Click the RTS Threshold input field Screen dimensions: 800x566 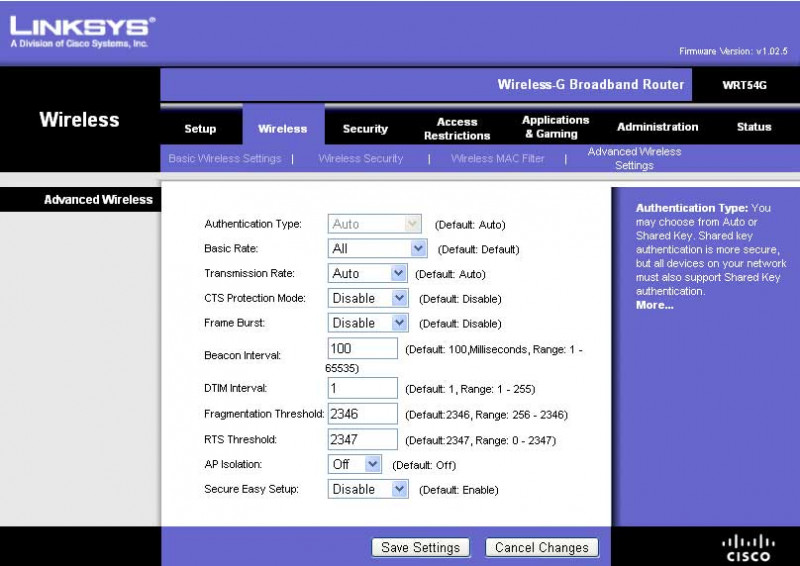coord(363,439)
